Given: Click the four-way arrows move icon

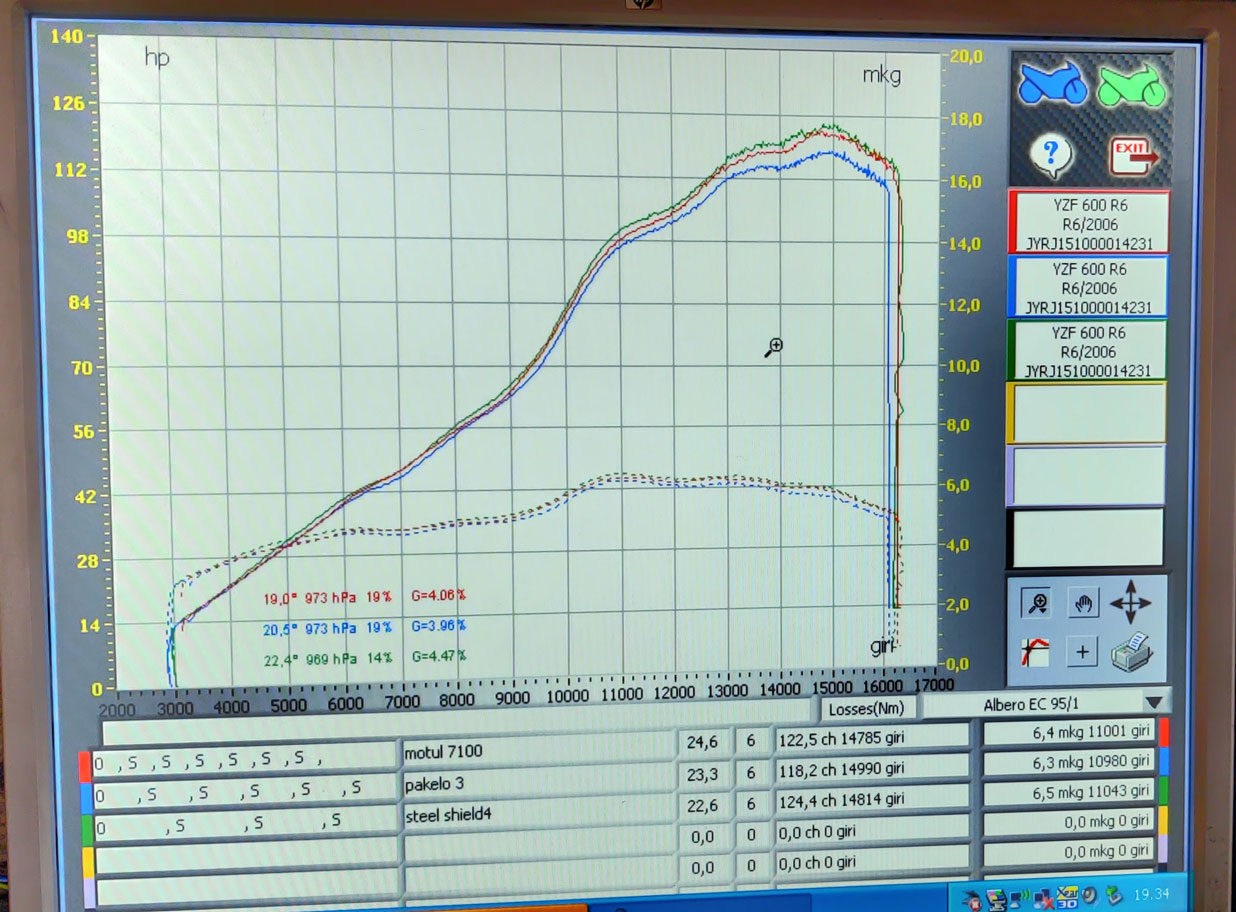Looking at the screenshot, I should click(1131, 603).
